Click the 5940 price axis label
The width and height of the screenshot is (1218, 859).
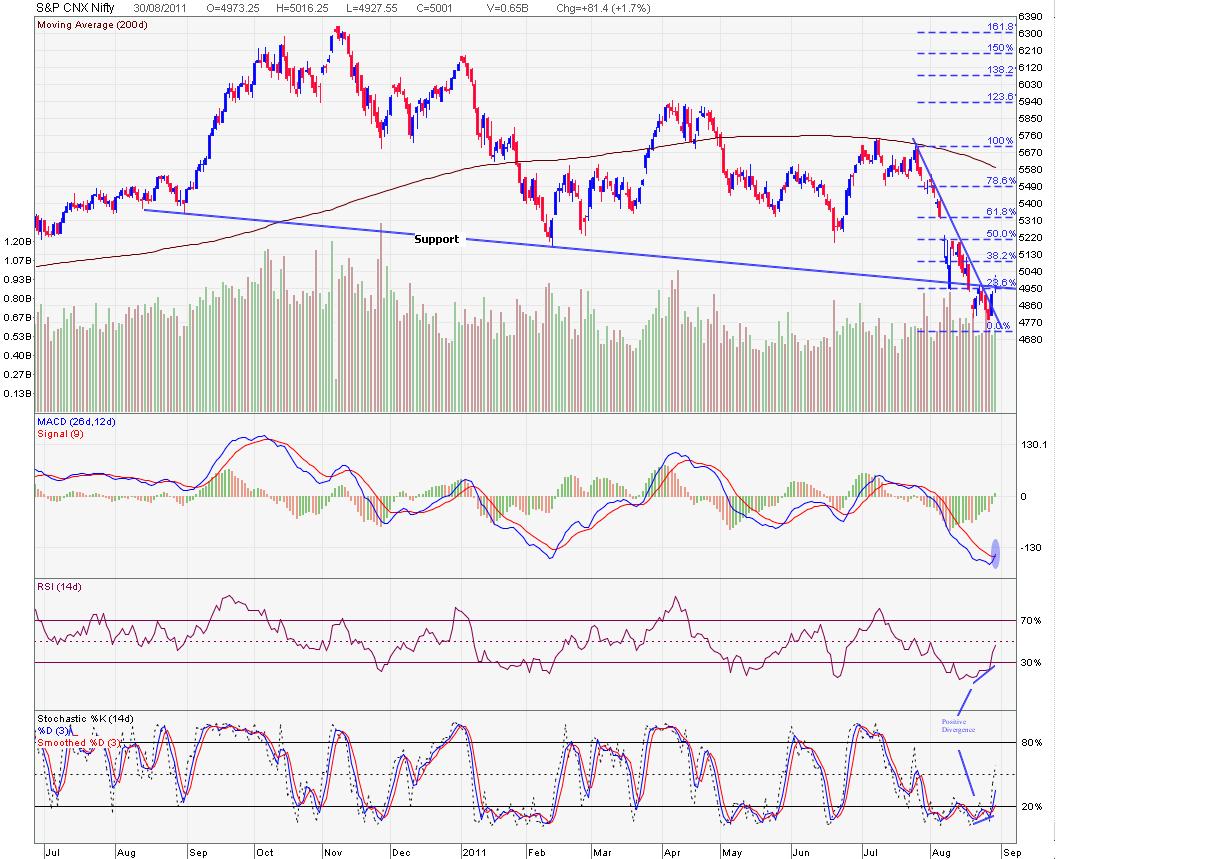pos(1029,101)
